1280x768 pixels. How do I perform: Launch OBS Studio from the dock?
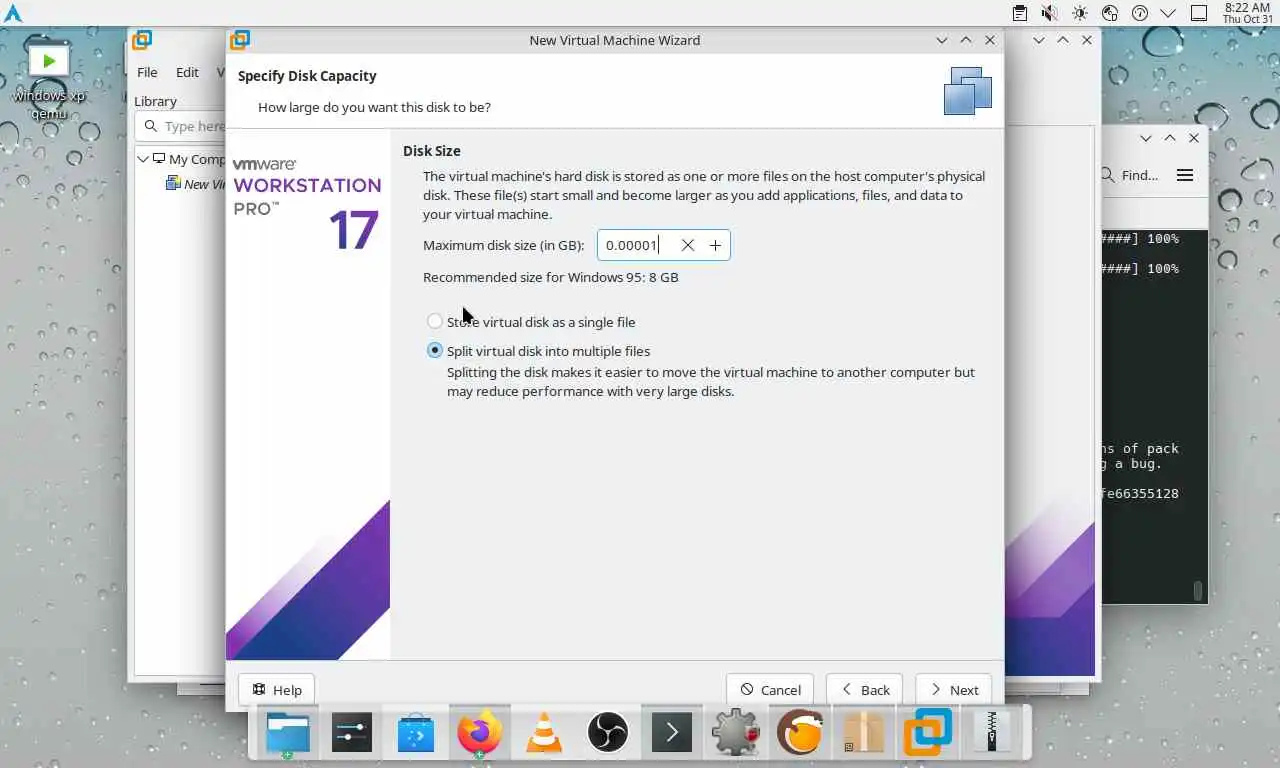607,733
